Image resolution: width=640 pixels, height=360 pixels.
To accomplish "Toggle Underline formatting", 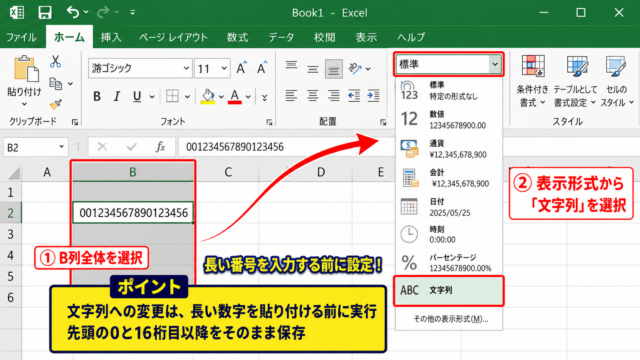I will click(x=137, y=96).
